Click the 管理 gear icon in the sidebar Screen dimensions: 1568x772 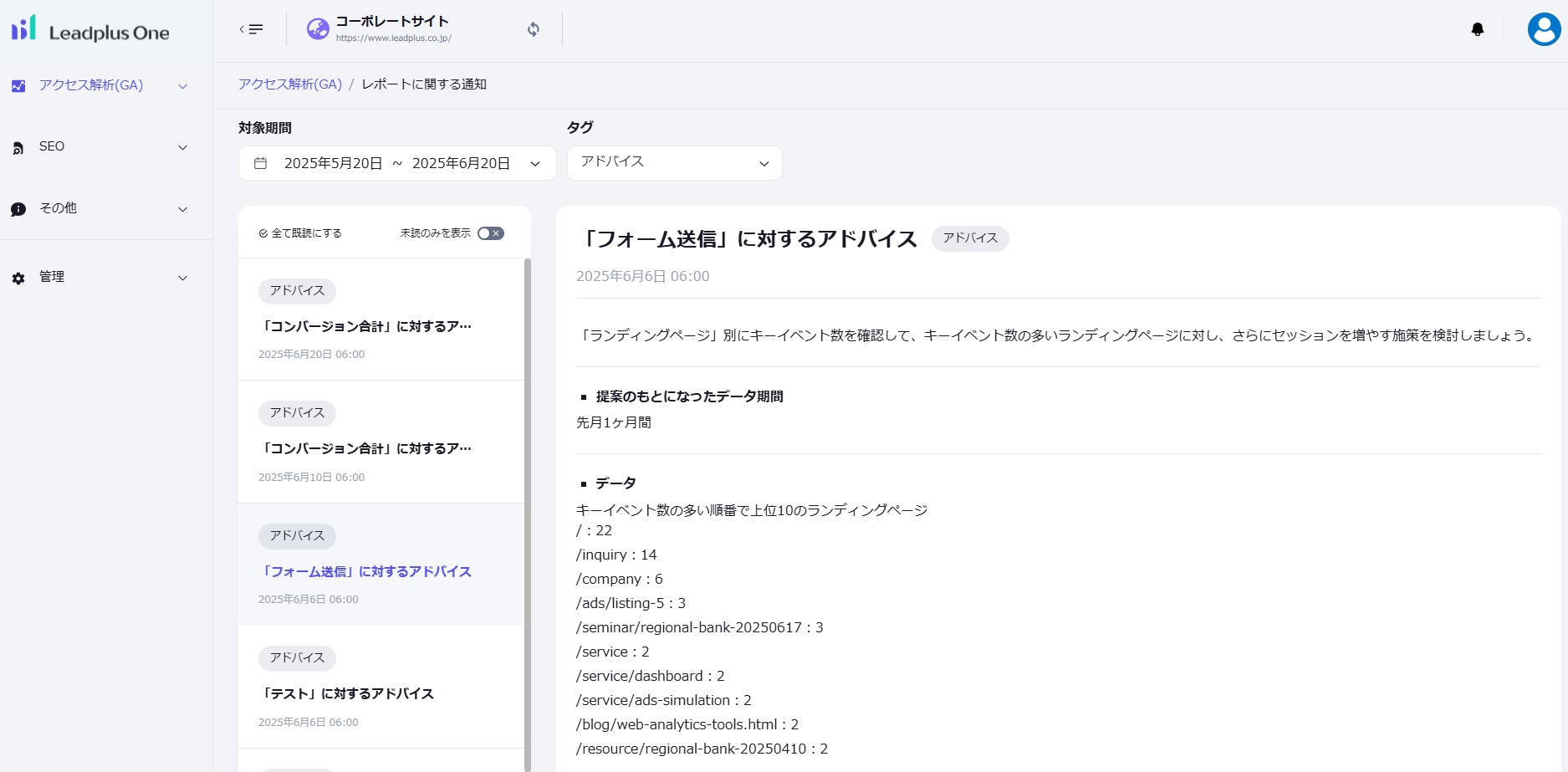click(x=18, y=278)
